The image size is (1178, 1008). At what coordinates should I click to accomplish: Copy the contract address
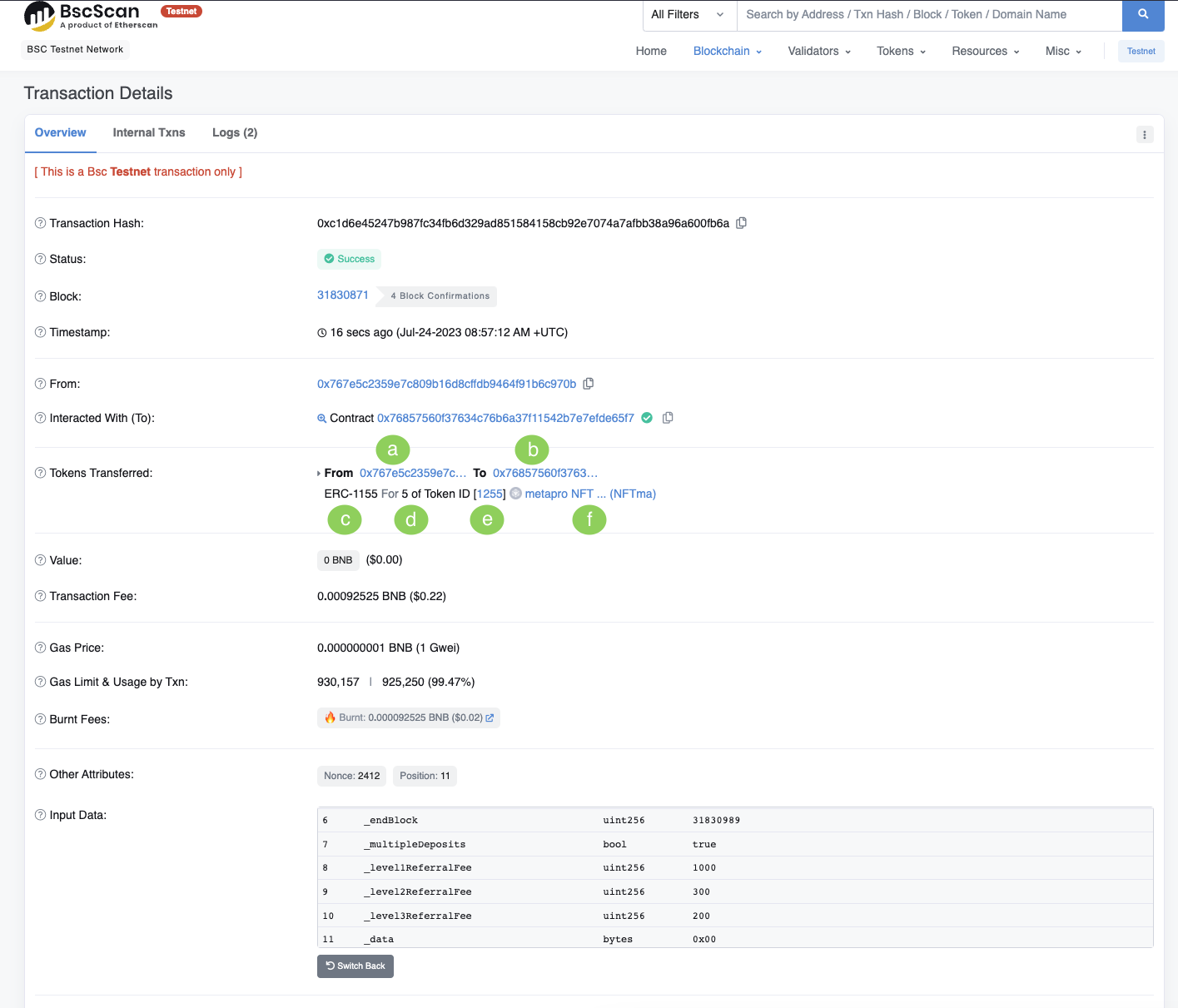[668, 418]
